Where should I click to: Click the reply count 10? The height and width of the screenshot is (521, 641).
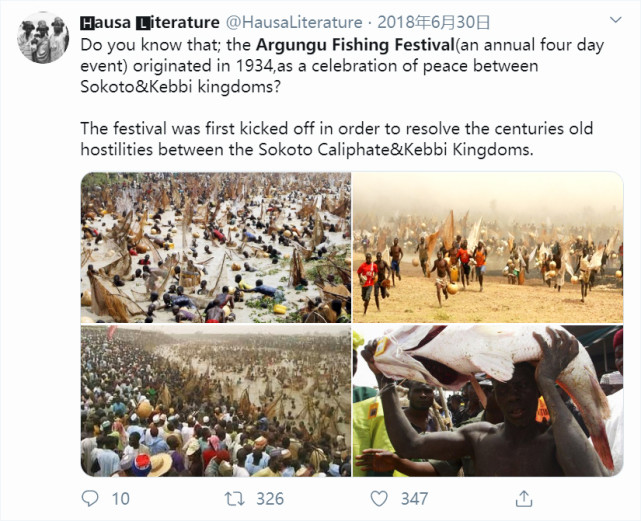pyautogui.click(x=121, y=498)
